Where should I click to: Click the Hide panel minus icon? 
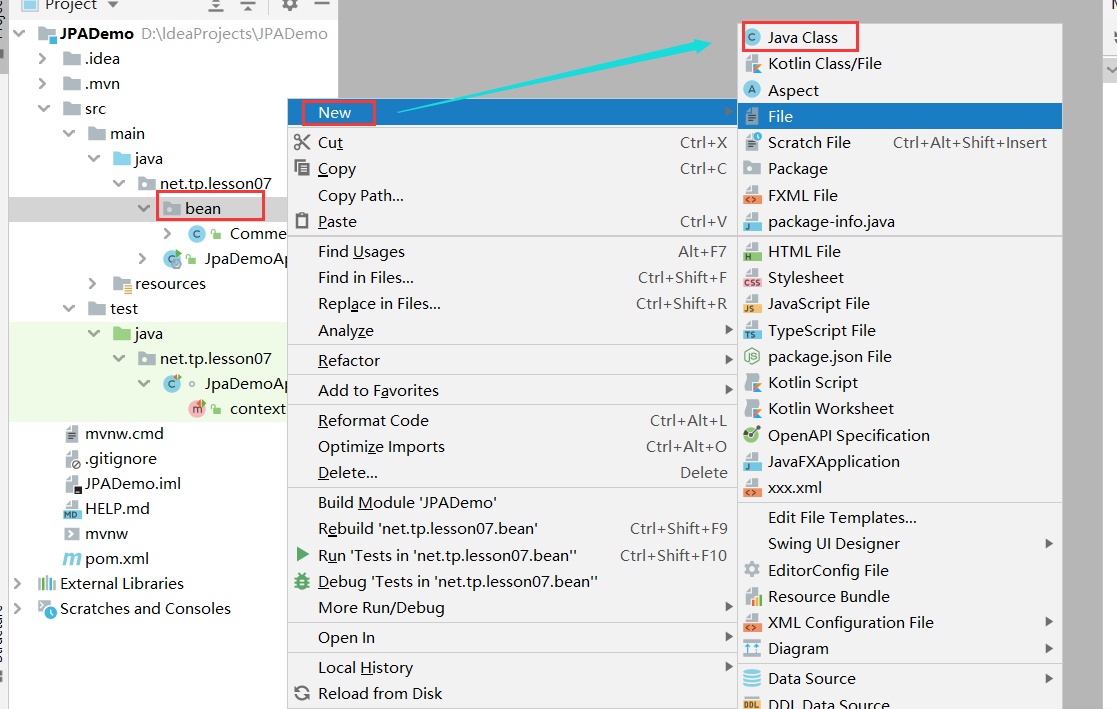[322, 4]
